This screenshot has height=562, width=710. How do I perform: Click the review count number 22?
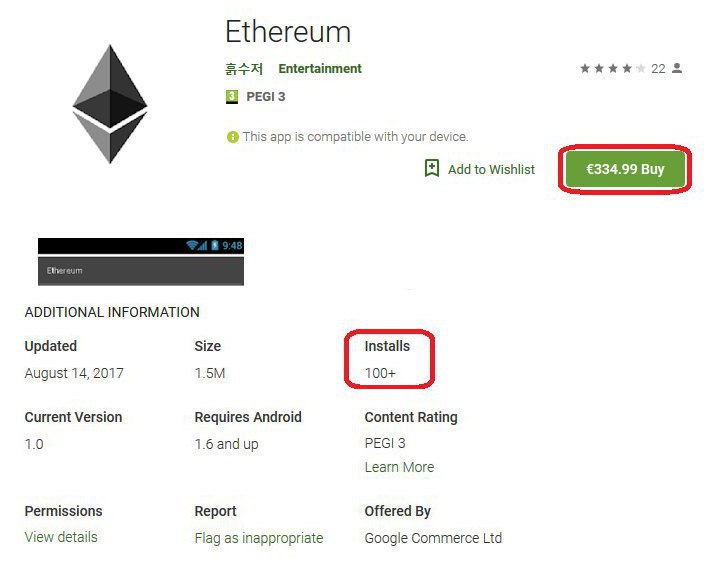(x=658, y=69)
